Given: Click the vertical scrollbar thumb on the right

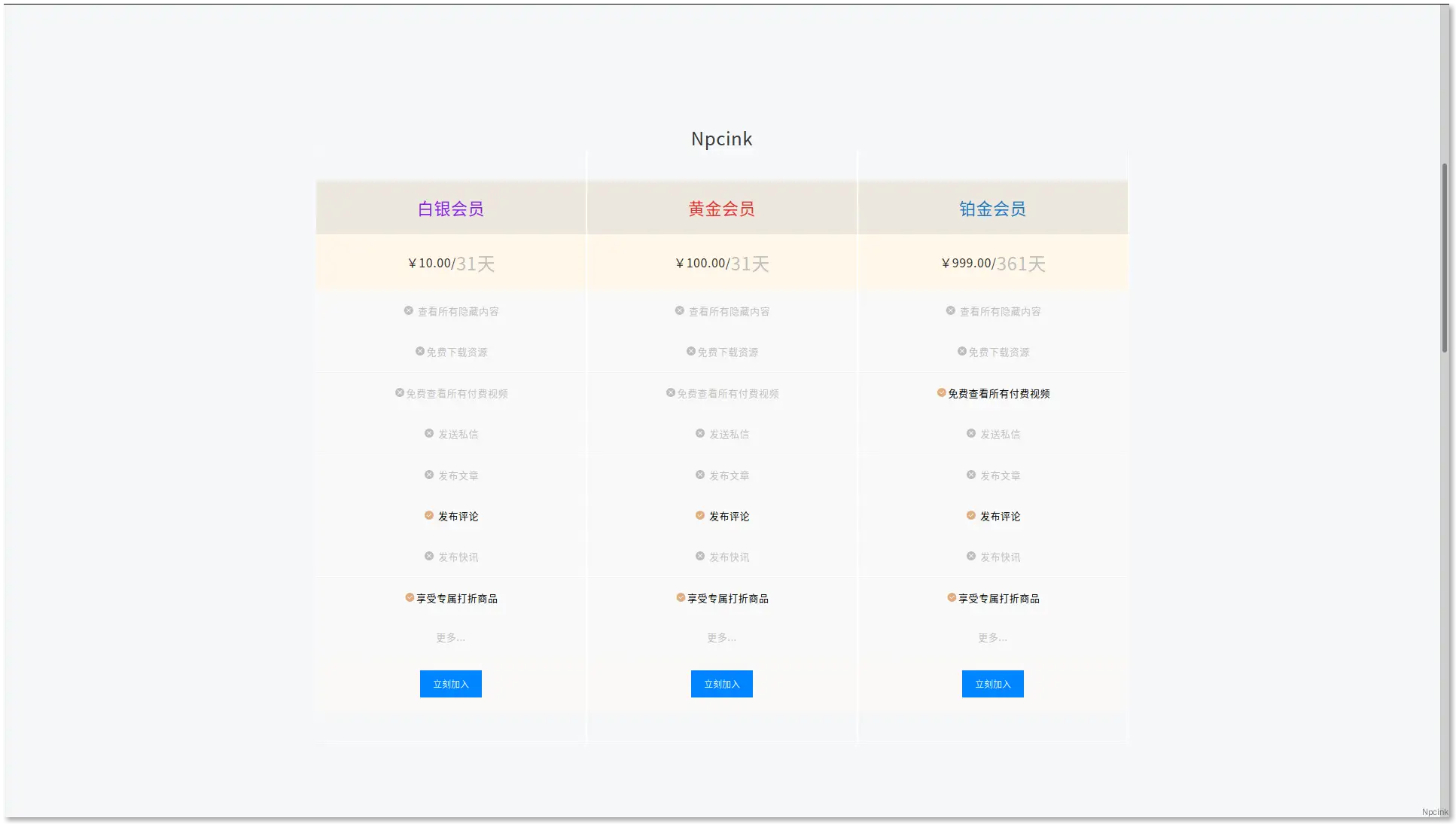Looking at the screenshot, I should tap(1445, 256).
